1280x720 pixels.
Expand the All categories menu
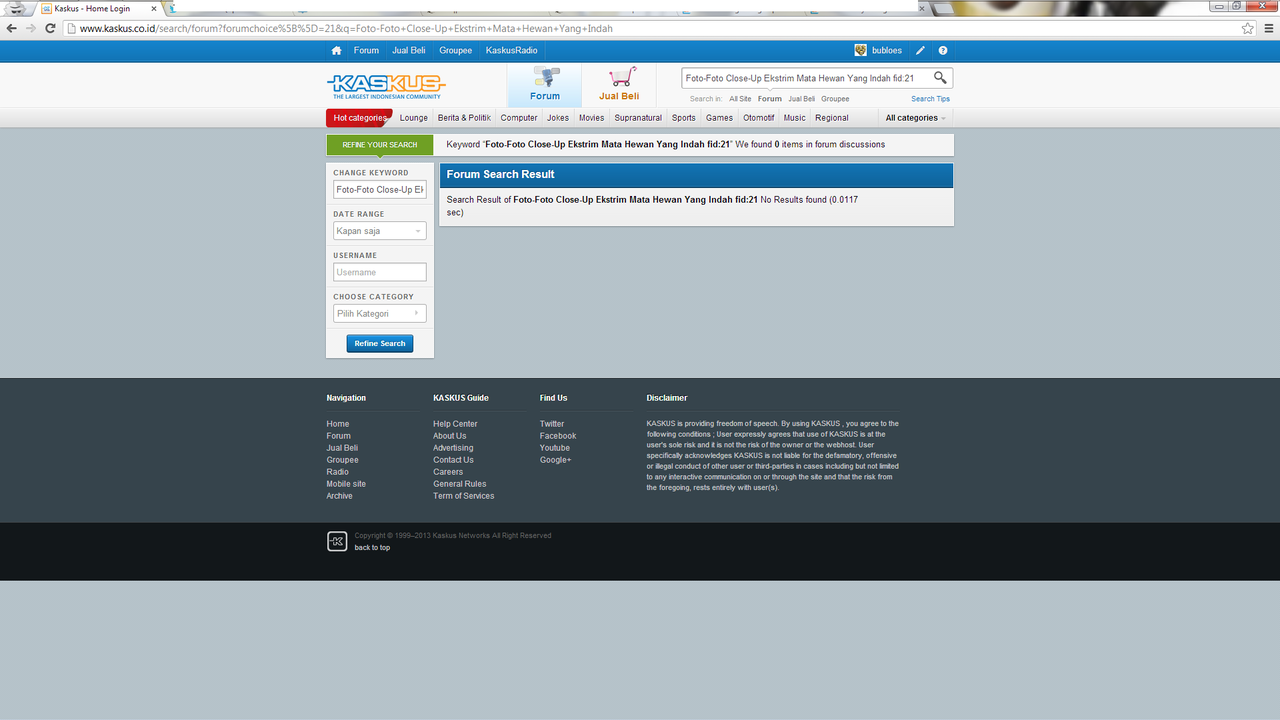tap(915, 118)
